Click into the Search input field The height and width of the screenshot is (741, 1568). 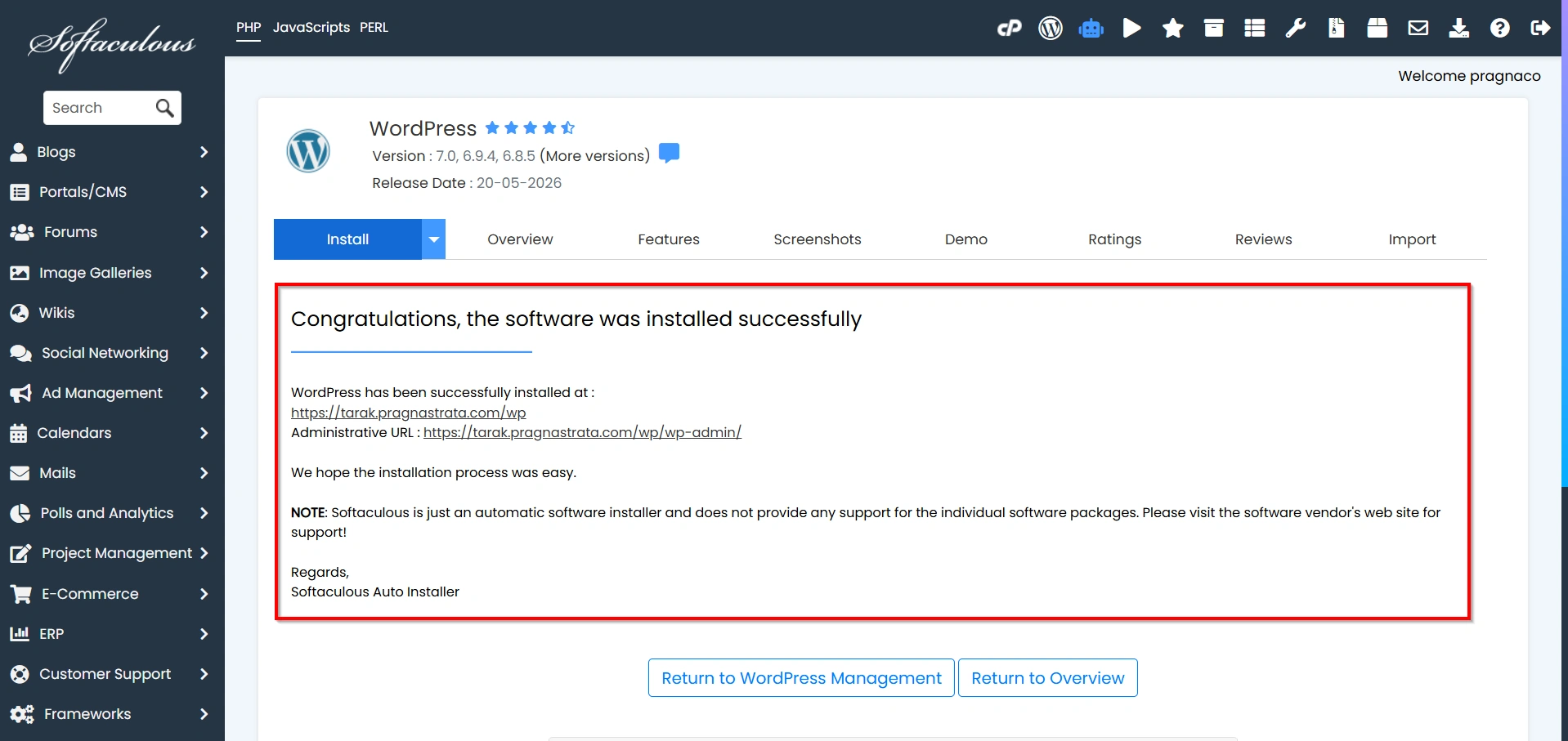pyautogui.click(x=98, y=108)
